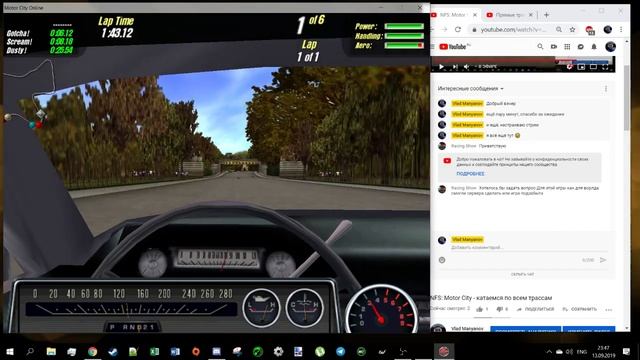
Task: Open Settings gear from taskbar
Action: (x=278, y=351)
